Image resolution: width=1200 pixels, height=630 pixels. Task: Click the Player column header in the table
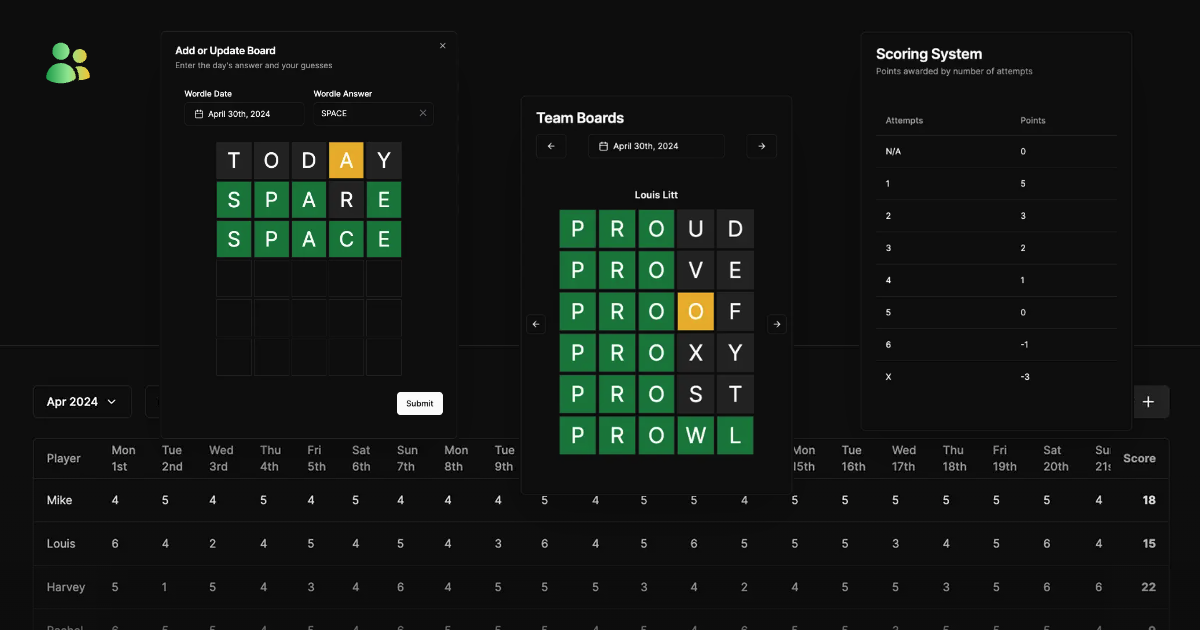pos(63,458)
